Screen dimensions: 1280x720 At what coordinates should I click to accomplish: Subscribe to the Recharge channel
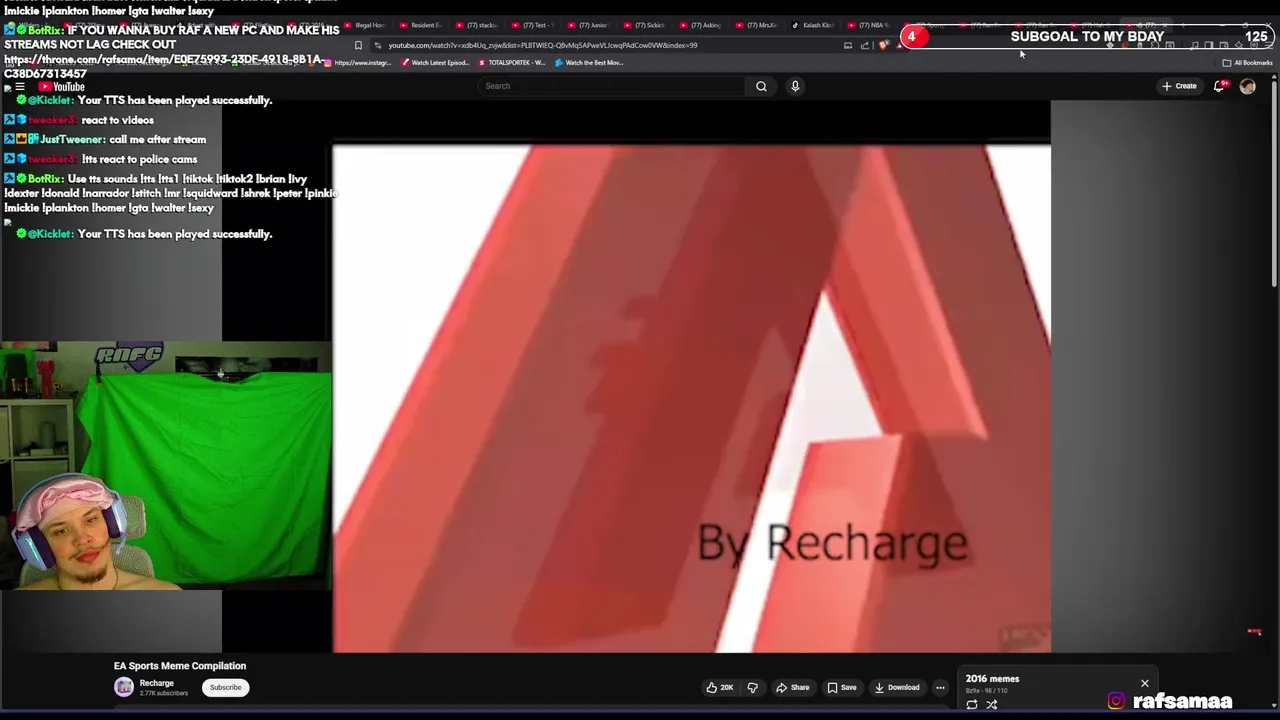(225, 687)
